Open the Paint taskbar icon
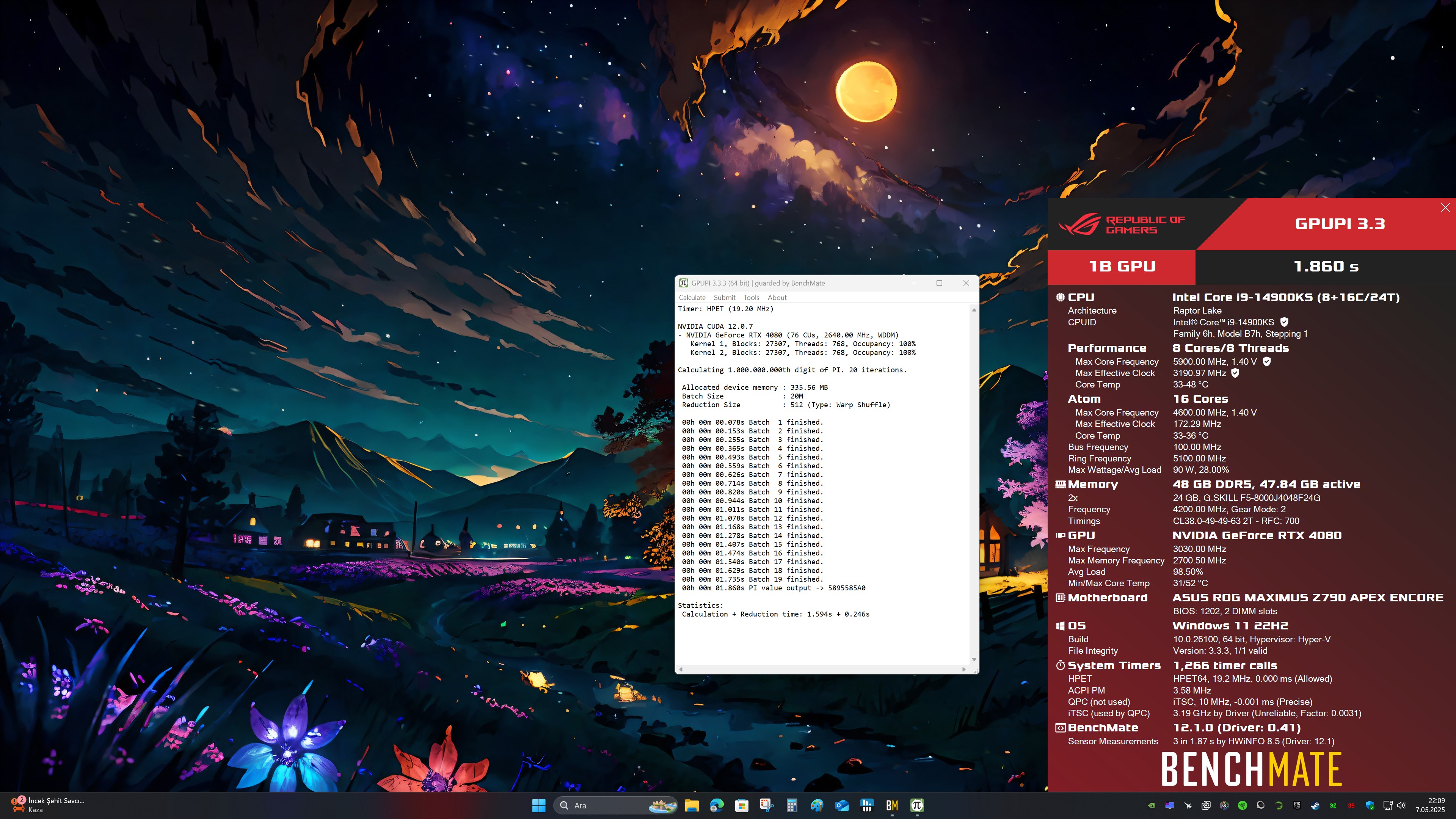This screenshot has height=819, width=1456. [x=817, y=805]
